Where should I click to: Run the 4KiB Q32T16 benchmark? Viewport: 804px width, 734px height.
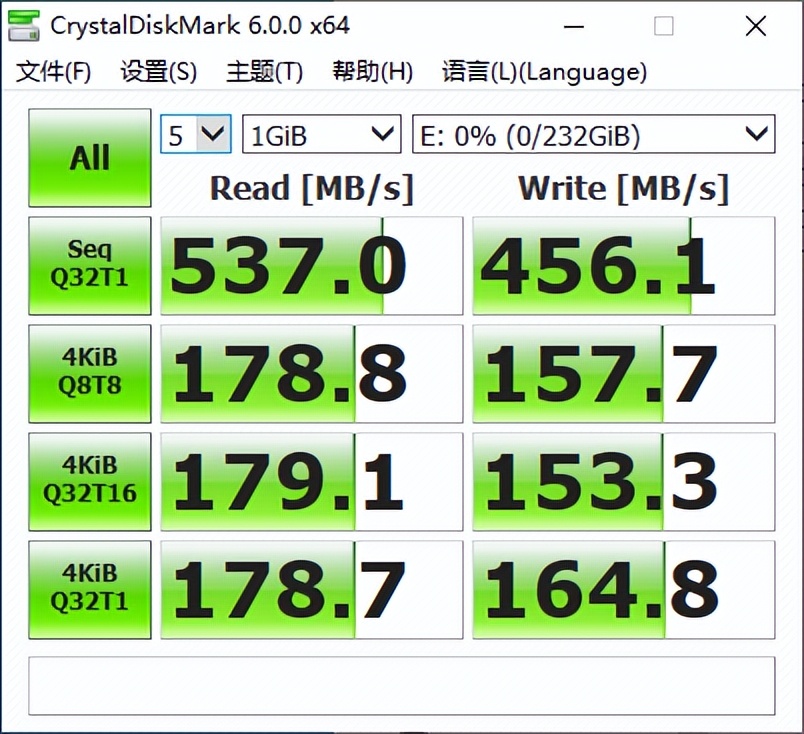coord(89,481)
